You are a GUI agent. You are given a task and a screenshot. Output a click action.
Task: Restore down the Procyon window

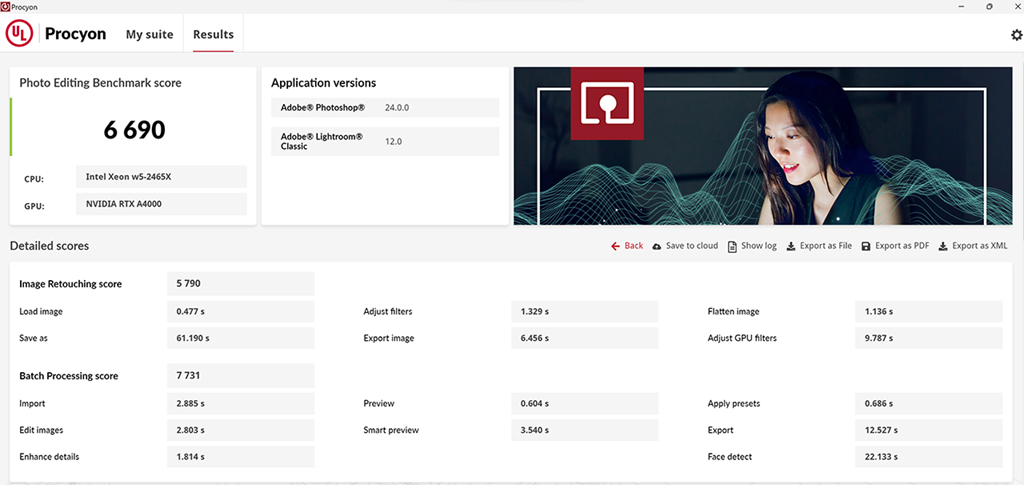[x=989, y=6]
